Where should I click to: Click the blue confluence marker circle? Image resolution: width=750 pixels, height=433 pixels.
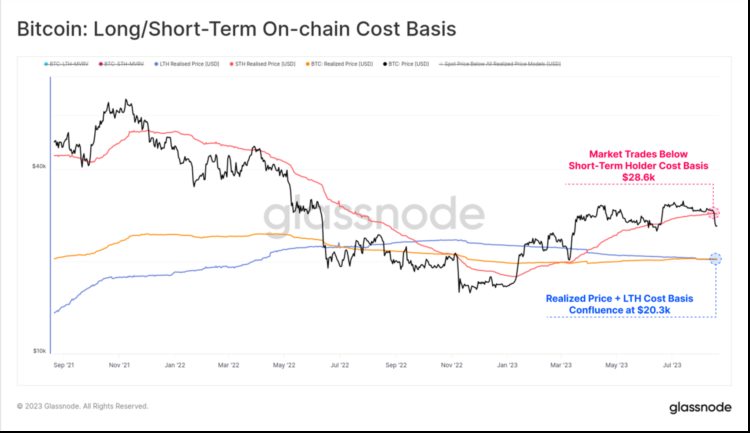tap(715, 259)
